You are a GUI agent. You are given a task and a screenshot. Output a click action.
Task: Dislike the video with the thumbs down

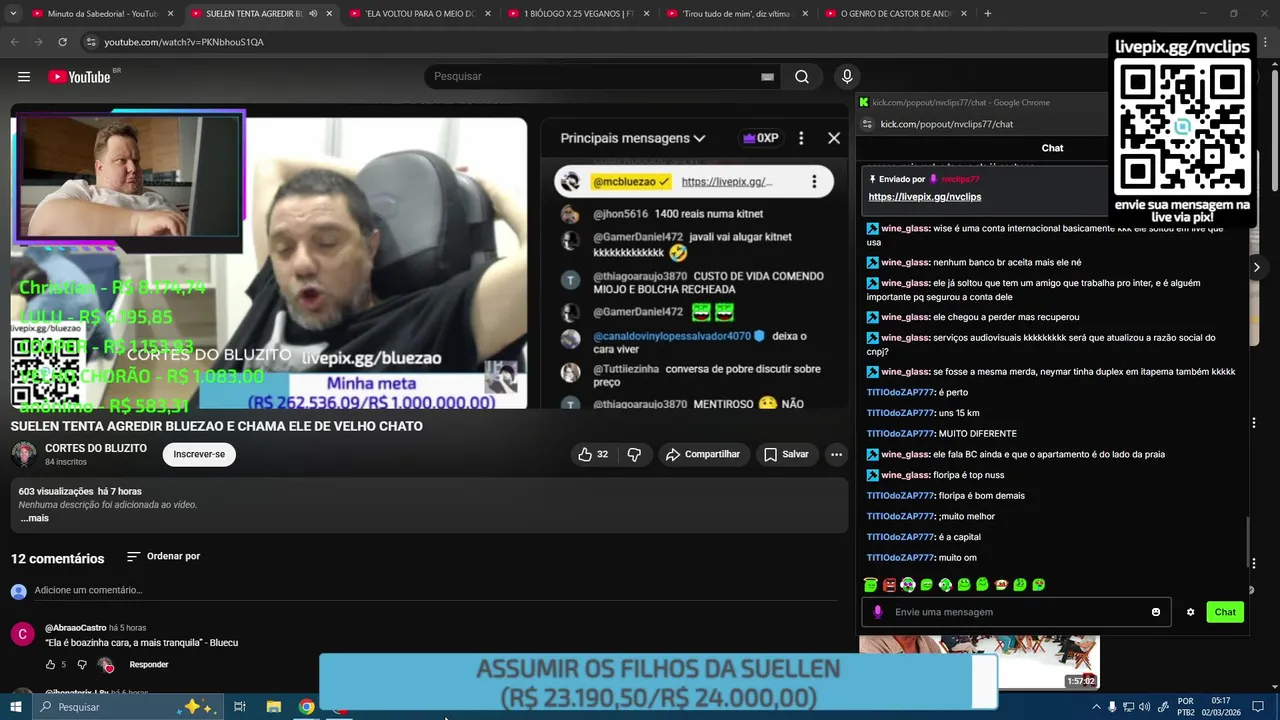(x=634, y=454)
